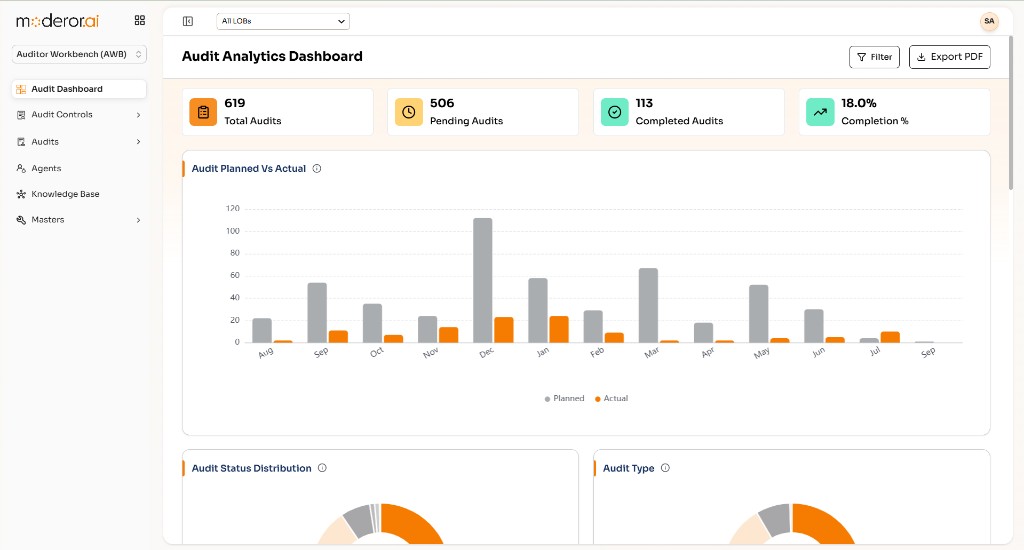This screenshot has height=550, width=1024.
Task: Expand the Audit Controls chevron
Action: pyautogui.click(x=138, y=115)
